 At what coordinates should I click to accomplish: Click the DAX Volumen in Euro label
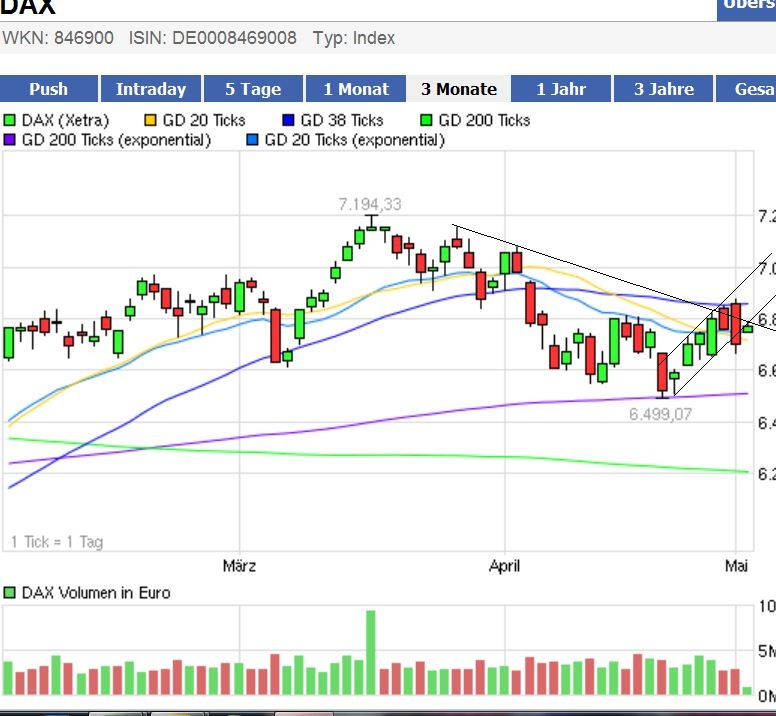(96, 592)
